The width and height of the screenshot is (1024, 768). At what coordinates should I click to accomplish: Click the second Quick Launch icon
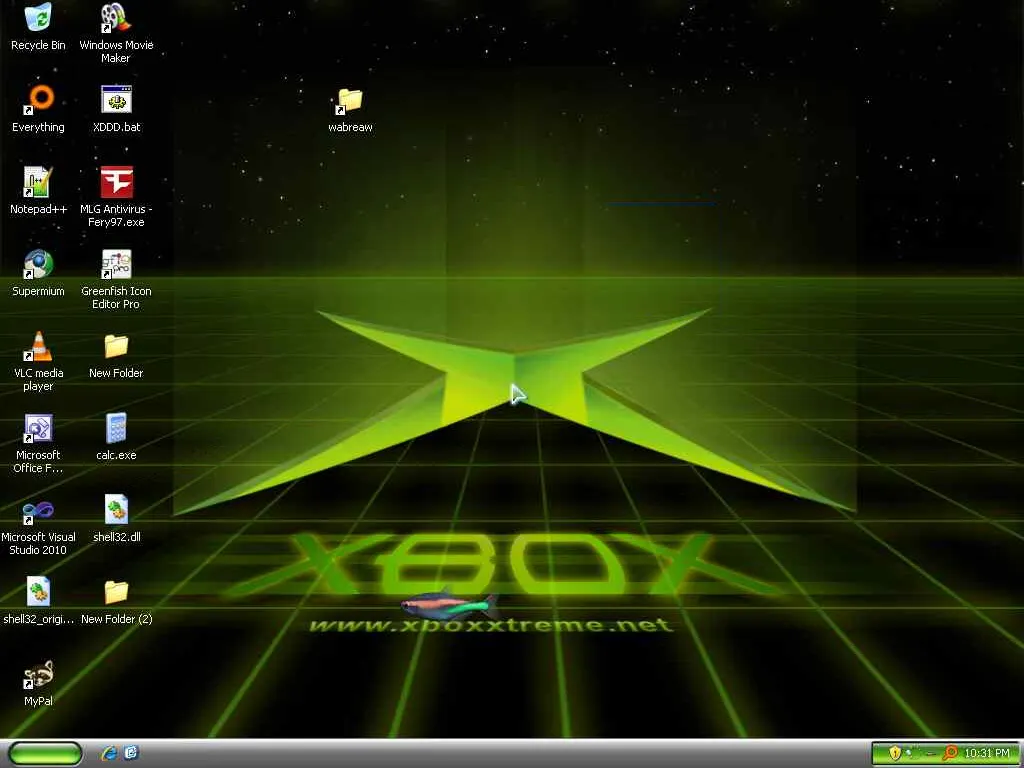coord(131,754)
